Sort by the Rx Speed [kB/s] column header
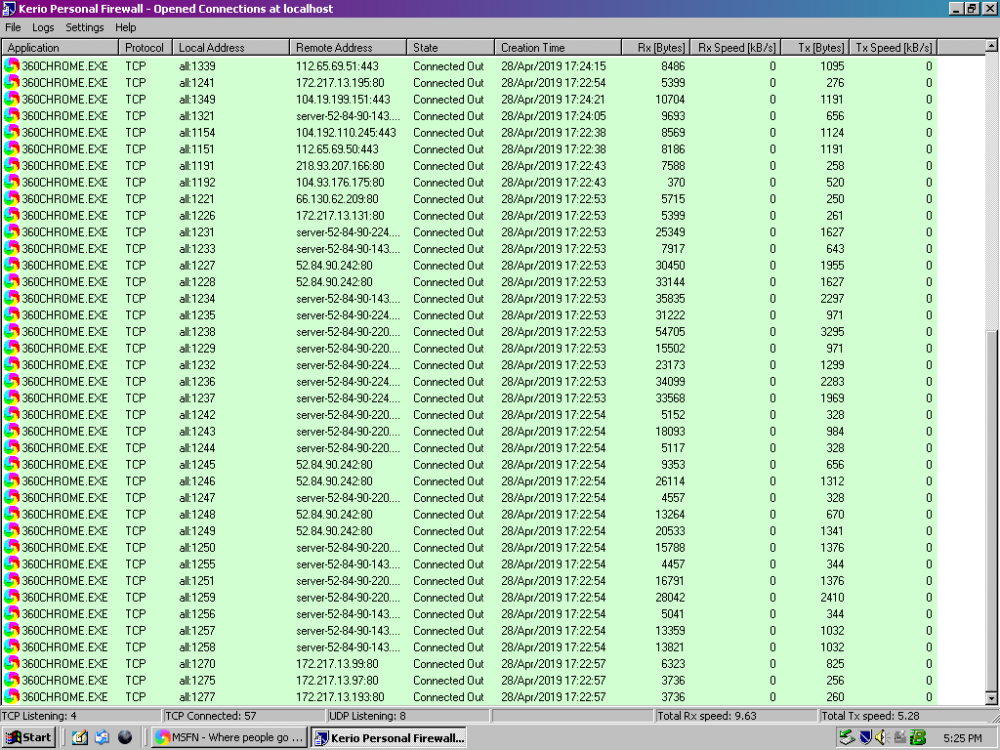This screenshot has height=750, width=1000. click(735, 48)
